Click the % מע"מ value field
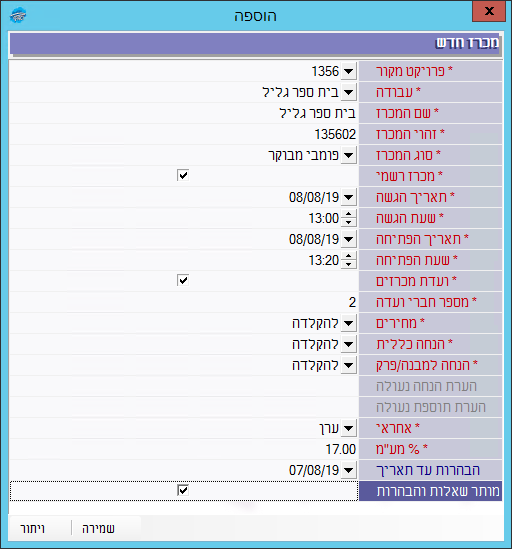Screen dimensions: 512x549 coord(184,449)
